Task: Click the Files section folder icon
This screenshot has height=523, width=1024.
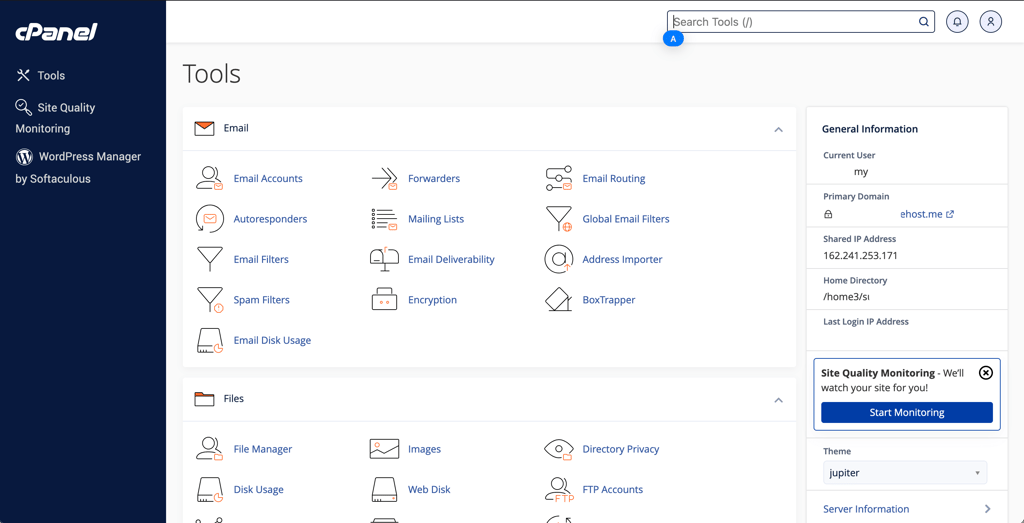Action: [204, 398]
